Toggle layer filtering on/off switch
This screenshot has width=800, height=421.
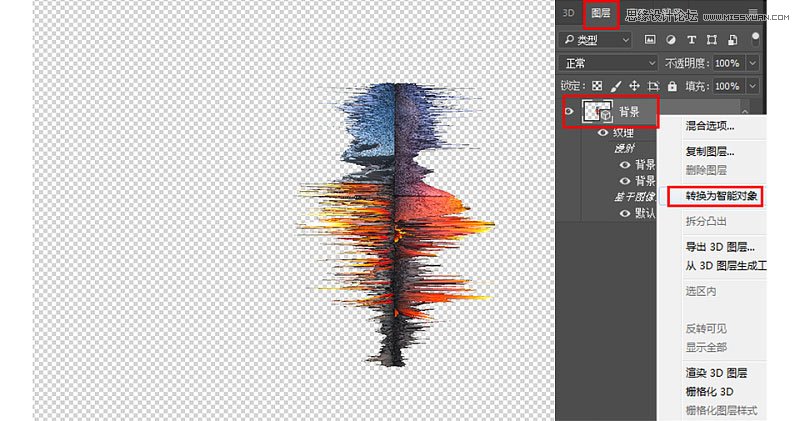click(x=755, y=39)
